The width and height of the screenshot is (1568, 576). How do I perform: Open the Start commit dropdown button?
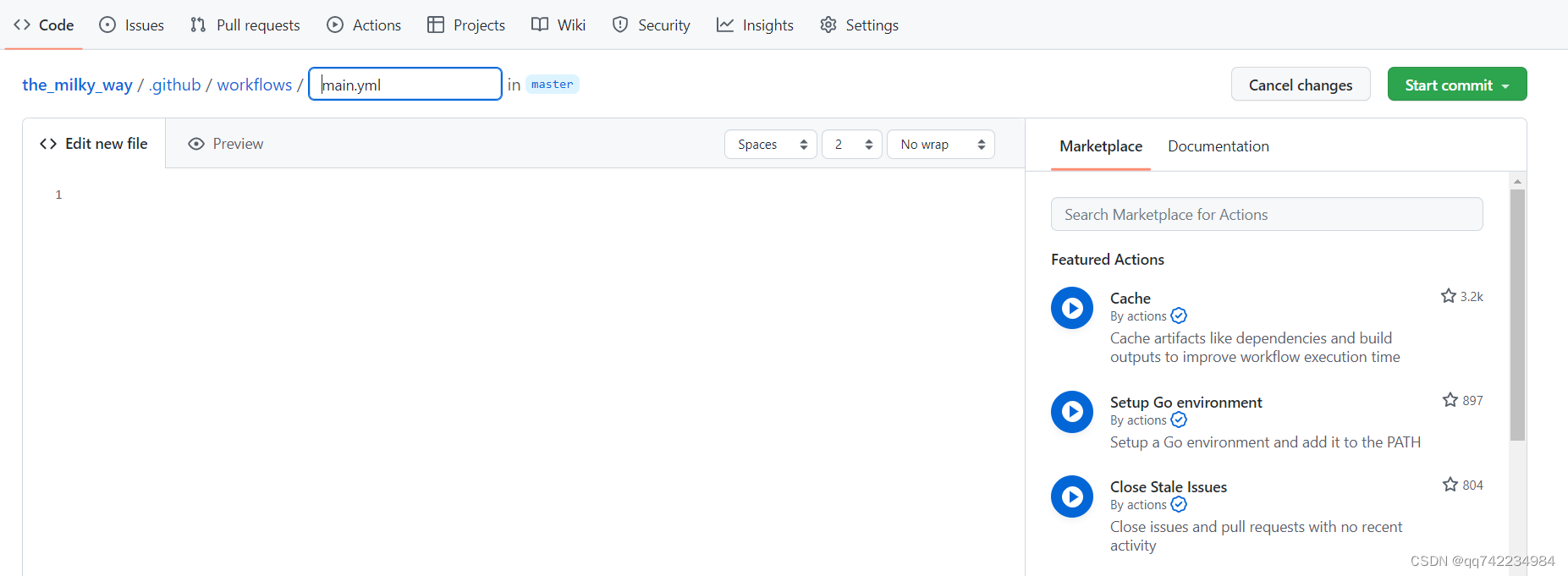pyautogui.click(x=1456, y=85)
